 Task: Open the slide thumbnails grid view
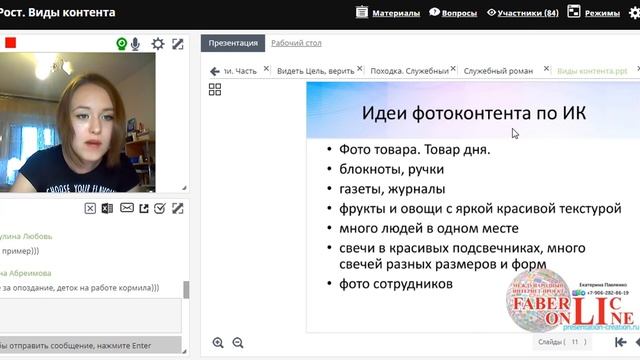coord(215,89)
